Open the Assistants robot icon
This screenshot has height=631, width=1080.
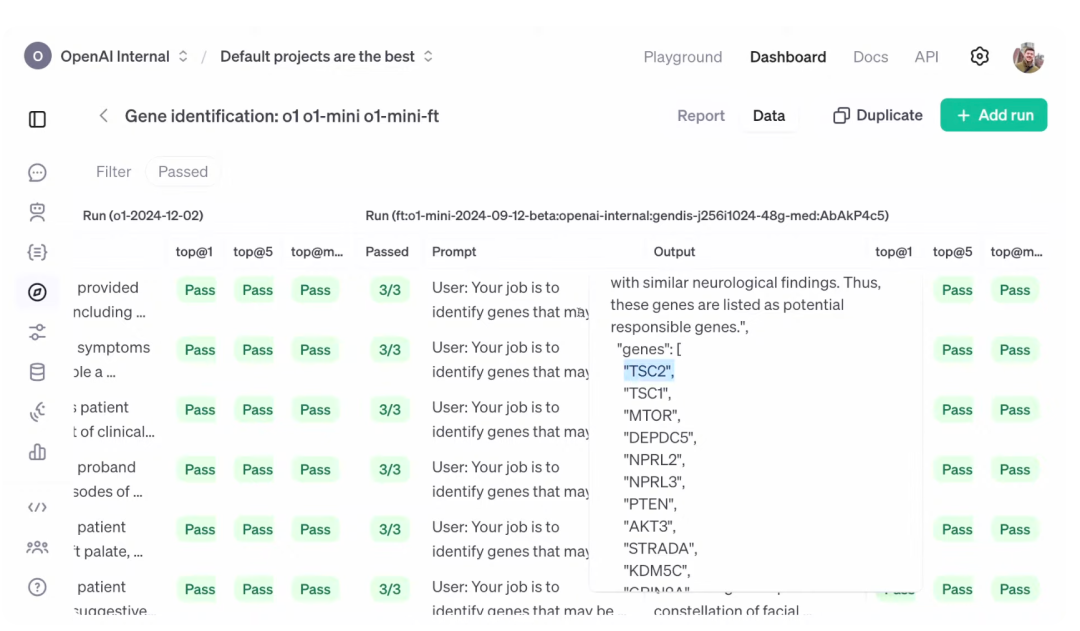(x=37, y=212)
